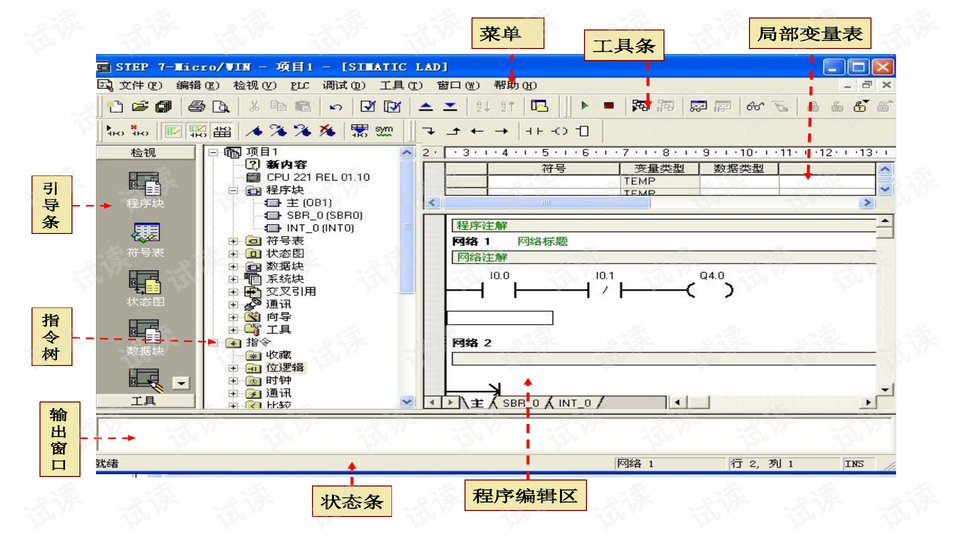Expand the 符号表 tree node

click(234, 241)
